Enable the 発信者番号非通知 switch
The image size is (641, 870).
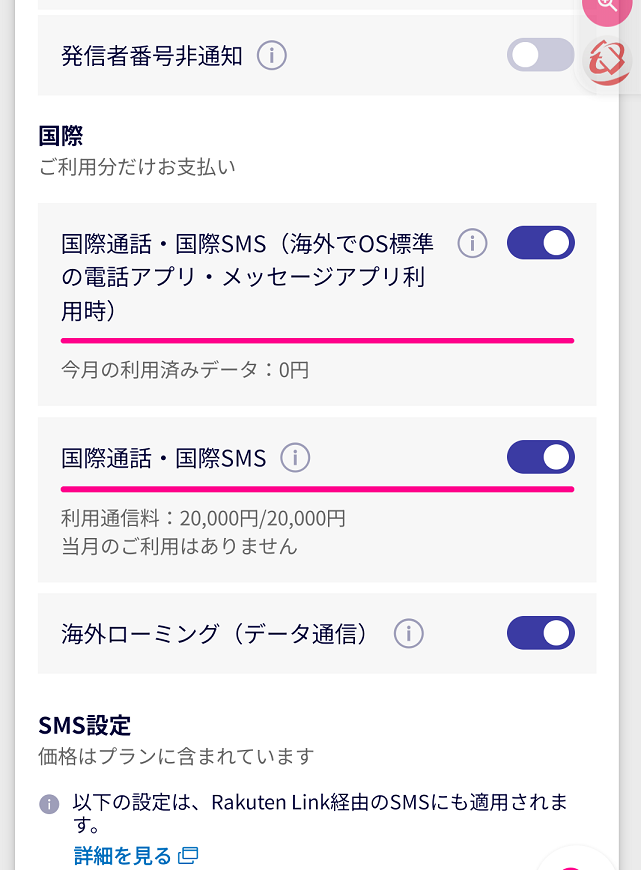coord(540,55)
